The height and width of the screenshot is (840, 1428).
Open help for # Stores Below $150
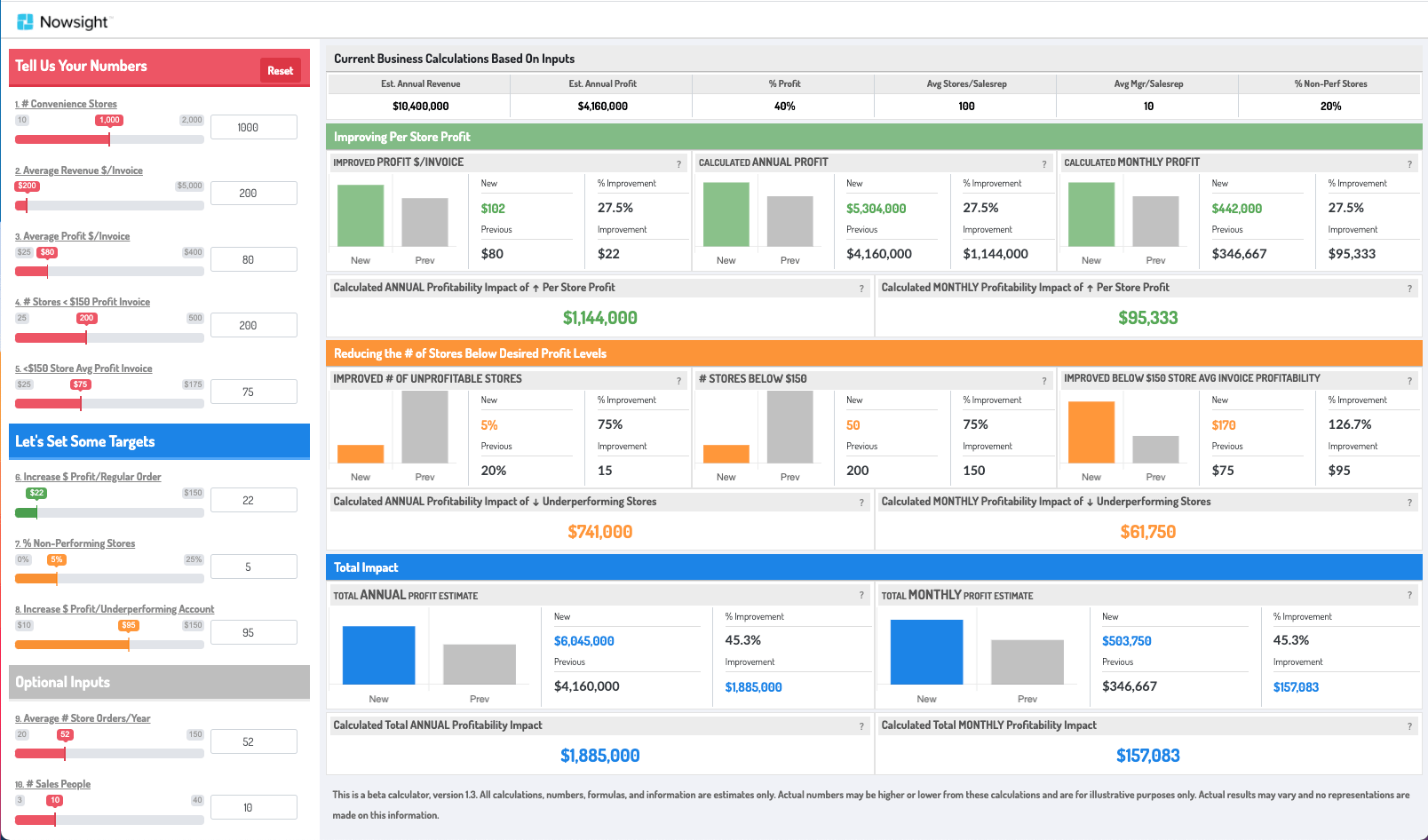coord(1043,380)
